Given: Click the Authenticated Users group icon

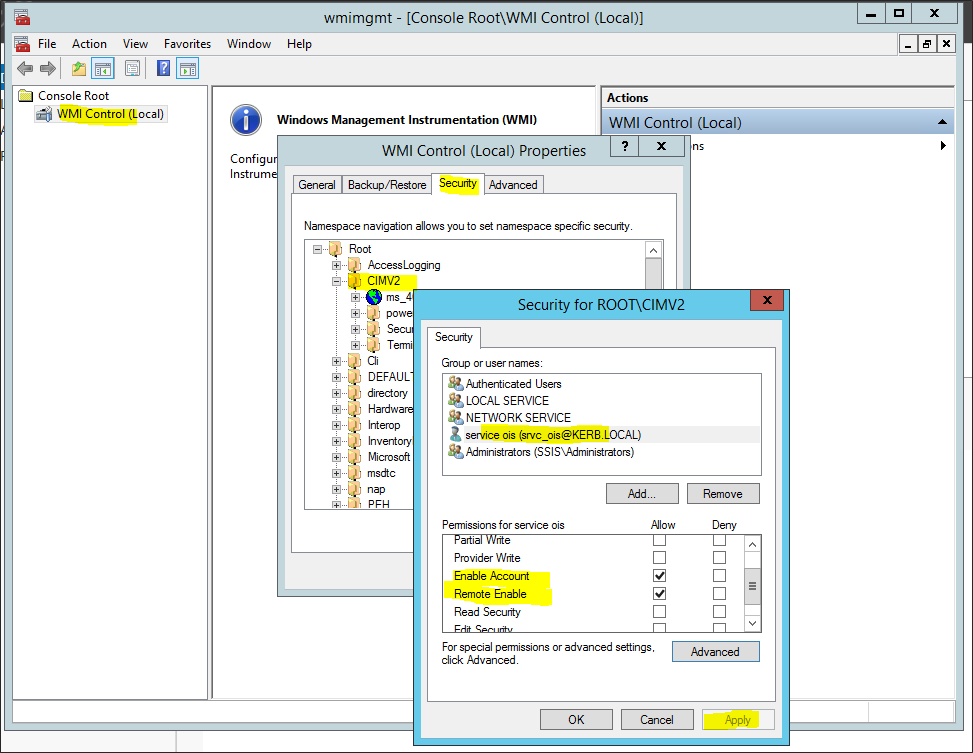Looking at the screenshot, I should pyautogui.click(x=455, y=384).
